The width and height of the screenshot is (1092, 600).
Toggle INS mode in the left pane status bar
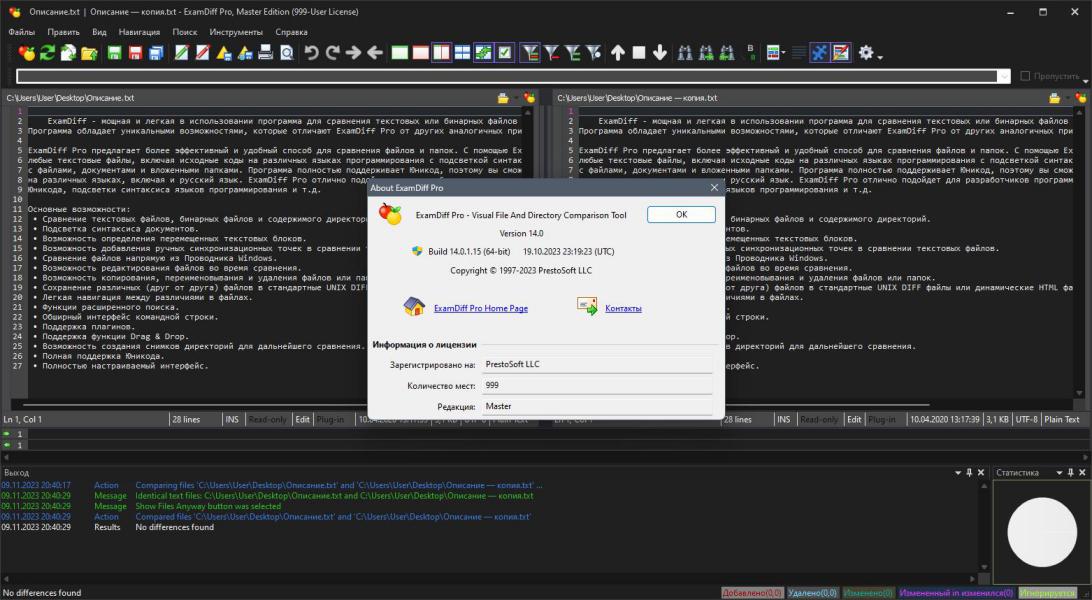232,420
